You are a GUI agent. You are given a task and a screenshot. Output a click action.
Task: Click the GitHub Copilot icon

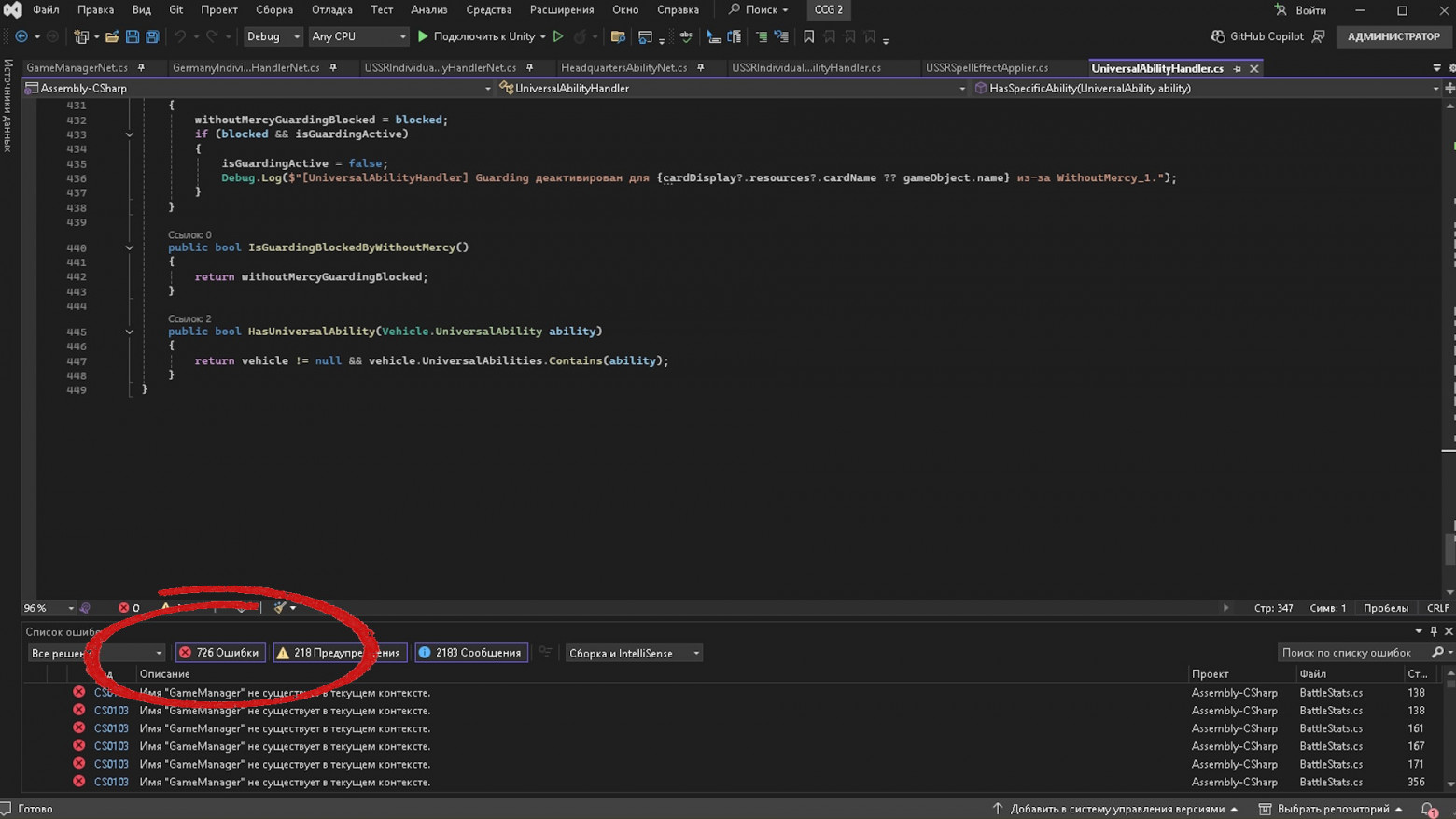click(1218, 36)
